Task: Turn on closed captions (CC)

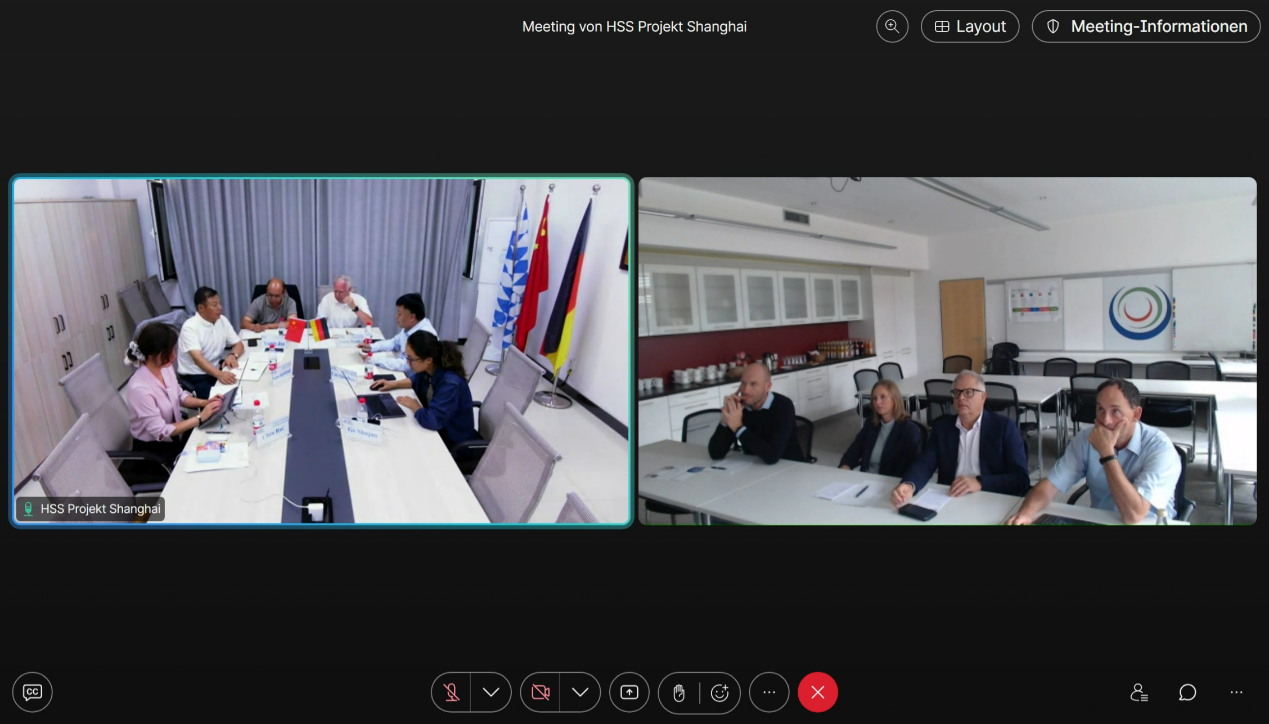Action: [x=32, y=692]
